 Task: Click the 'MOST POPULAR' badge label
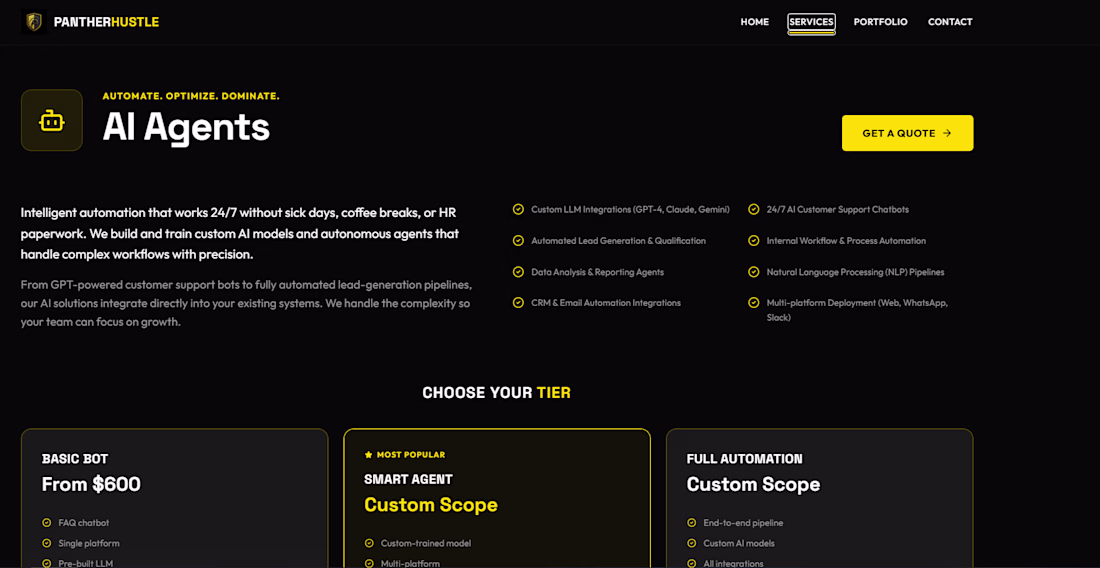pyautogui.click(x=411, y=454)
